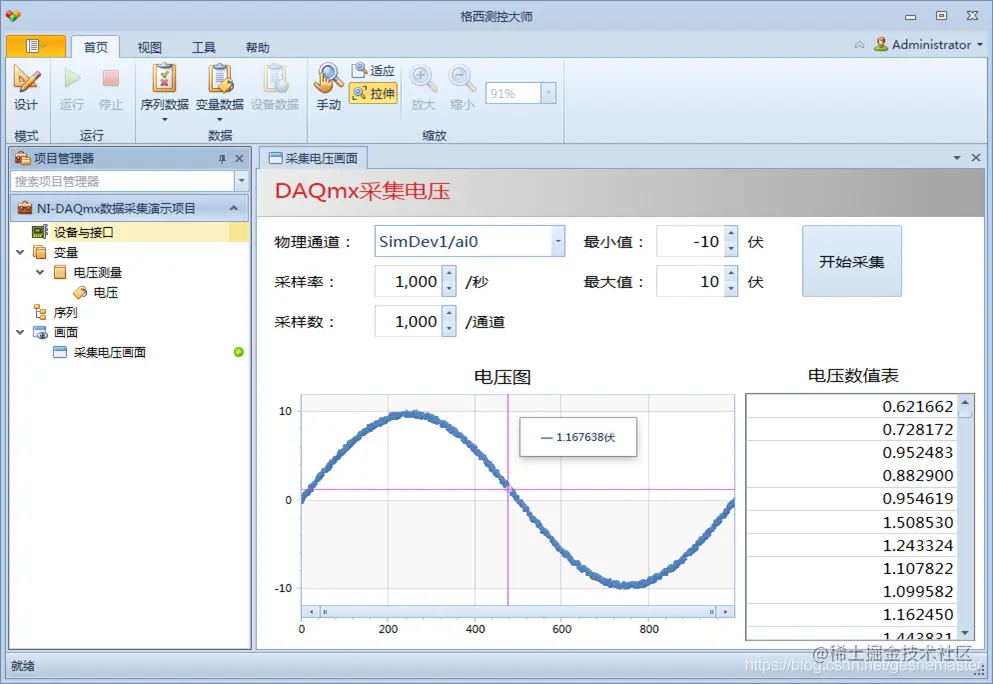Click the app logo icon in the title bar
The image size is (993, 684).
13,16
